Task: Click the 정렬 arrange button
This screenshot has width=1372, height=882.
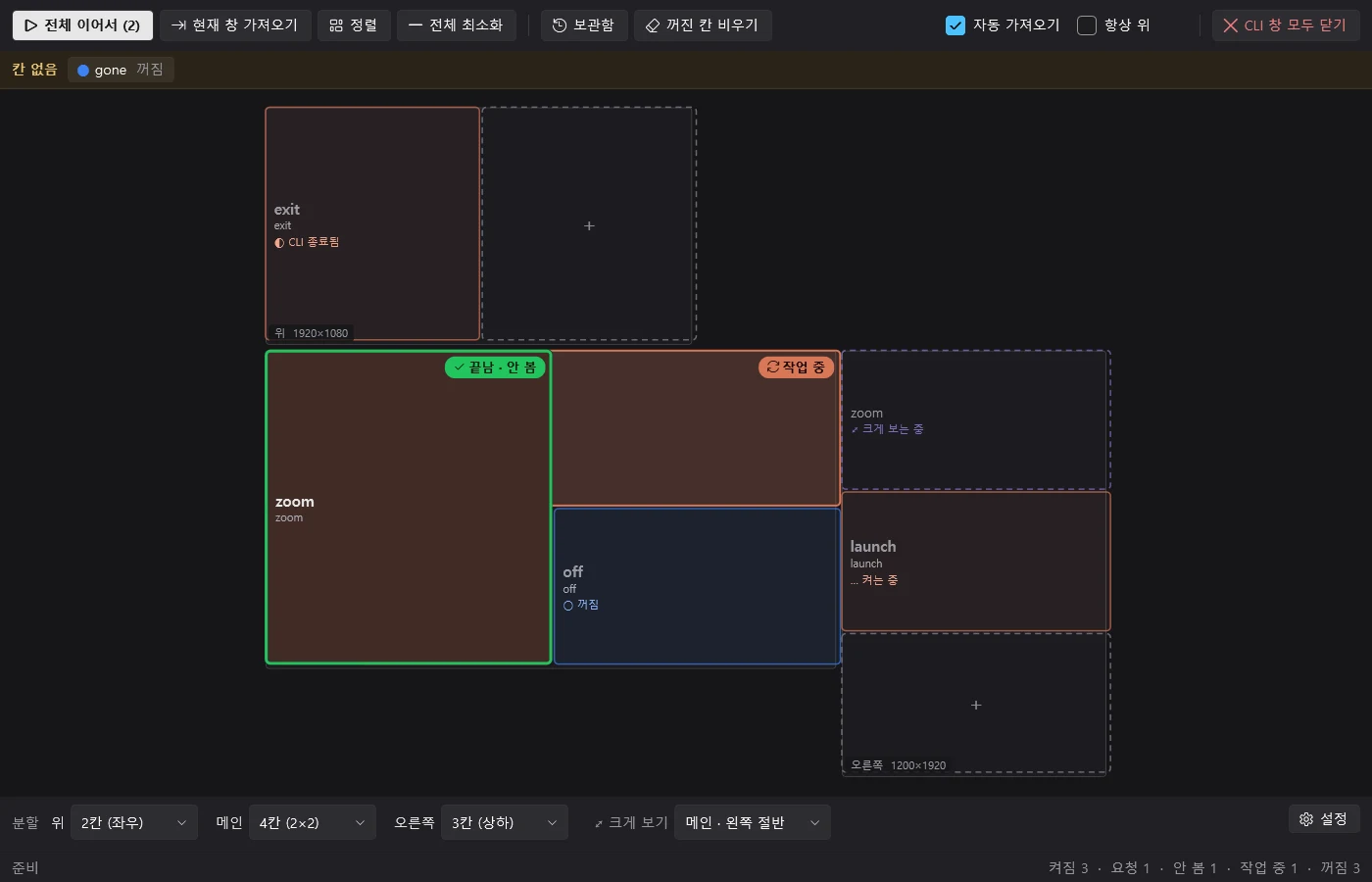Action: point(354,25)
